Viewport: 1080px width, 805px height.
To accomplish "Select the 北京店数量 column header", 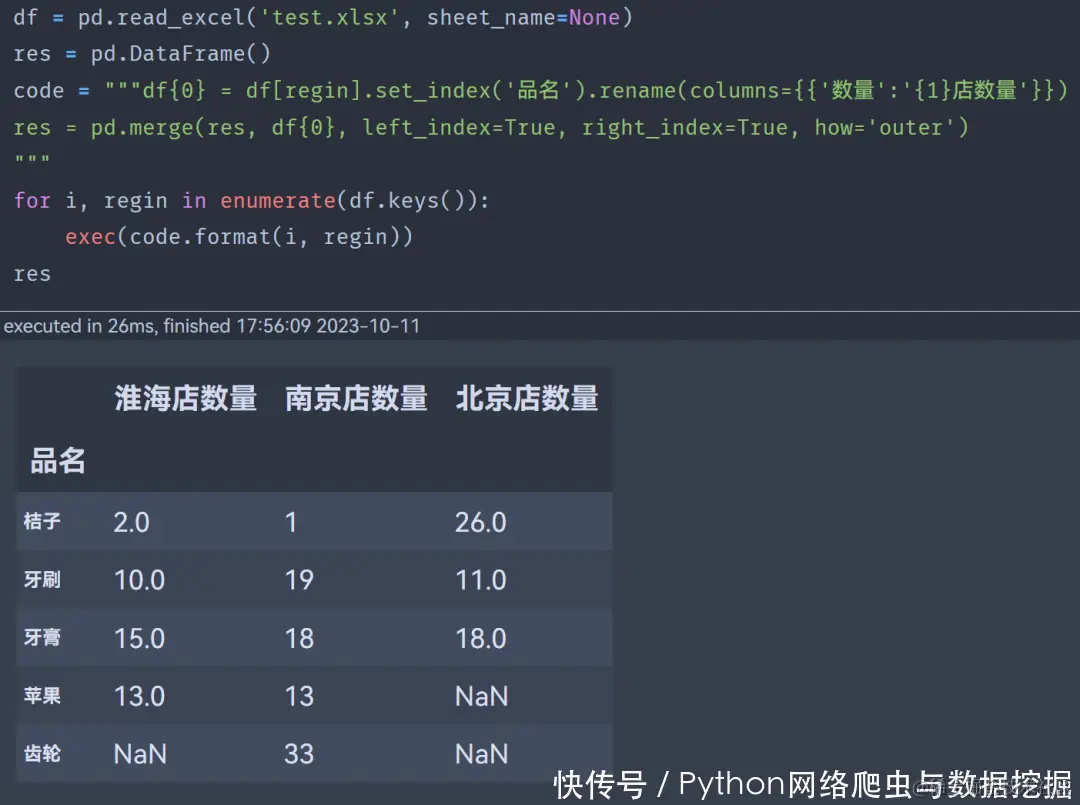I will point(527,398).
